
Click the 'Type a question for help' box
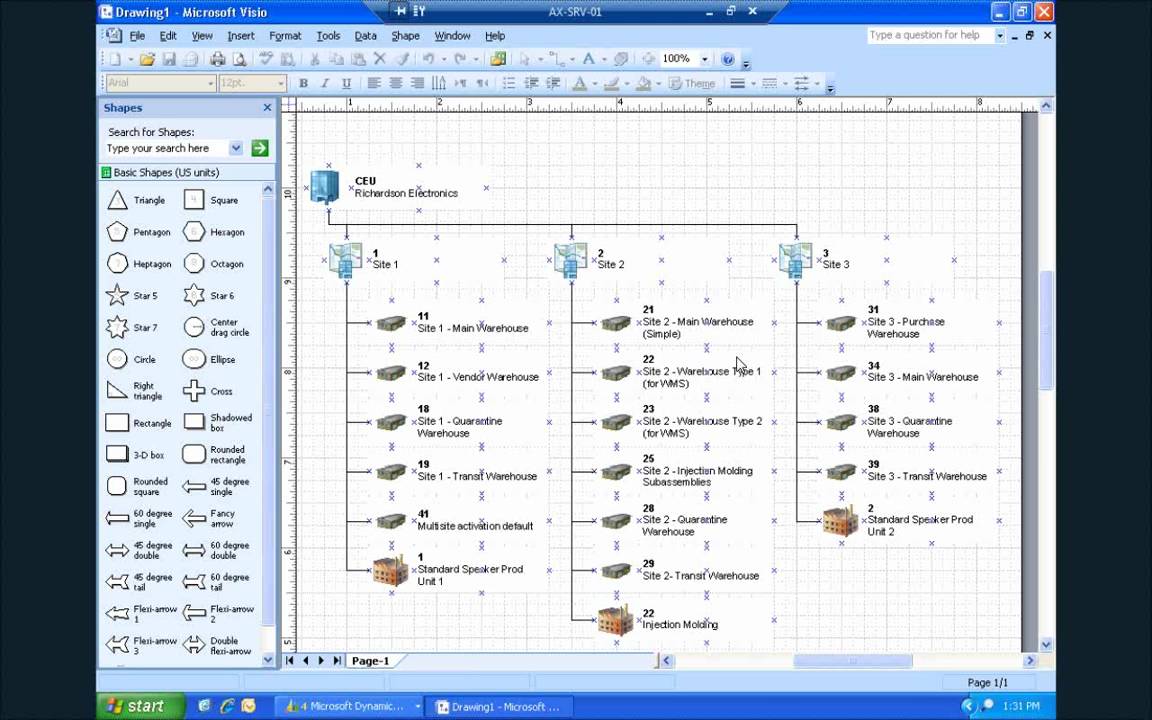click(929, 35)
